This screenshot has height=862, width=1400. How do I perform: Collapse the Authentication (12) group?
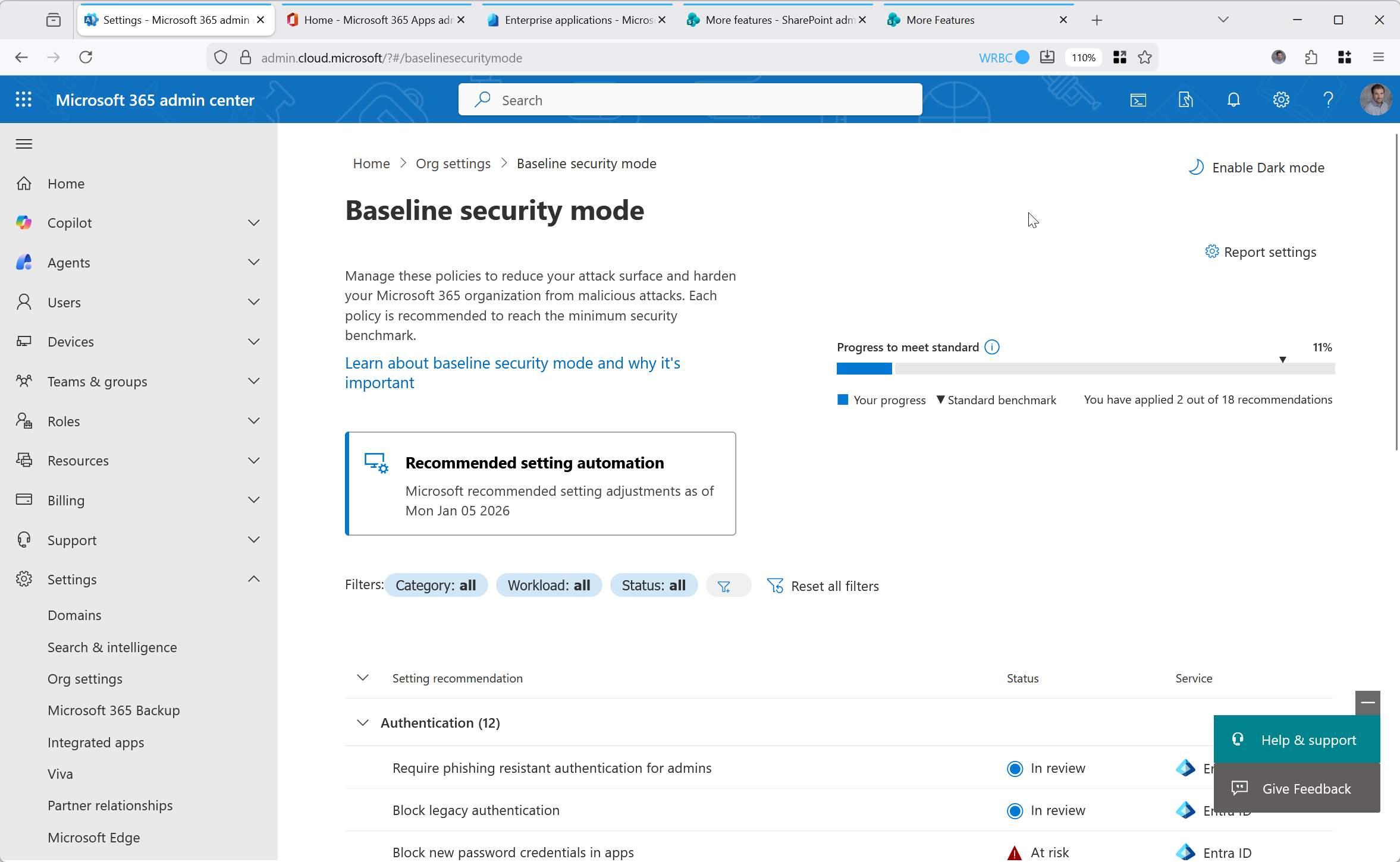pyautogui.click(x=362, y=723)
